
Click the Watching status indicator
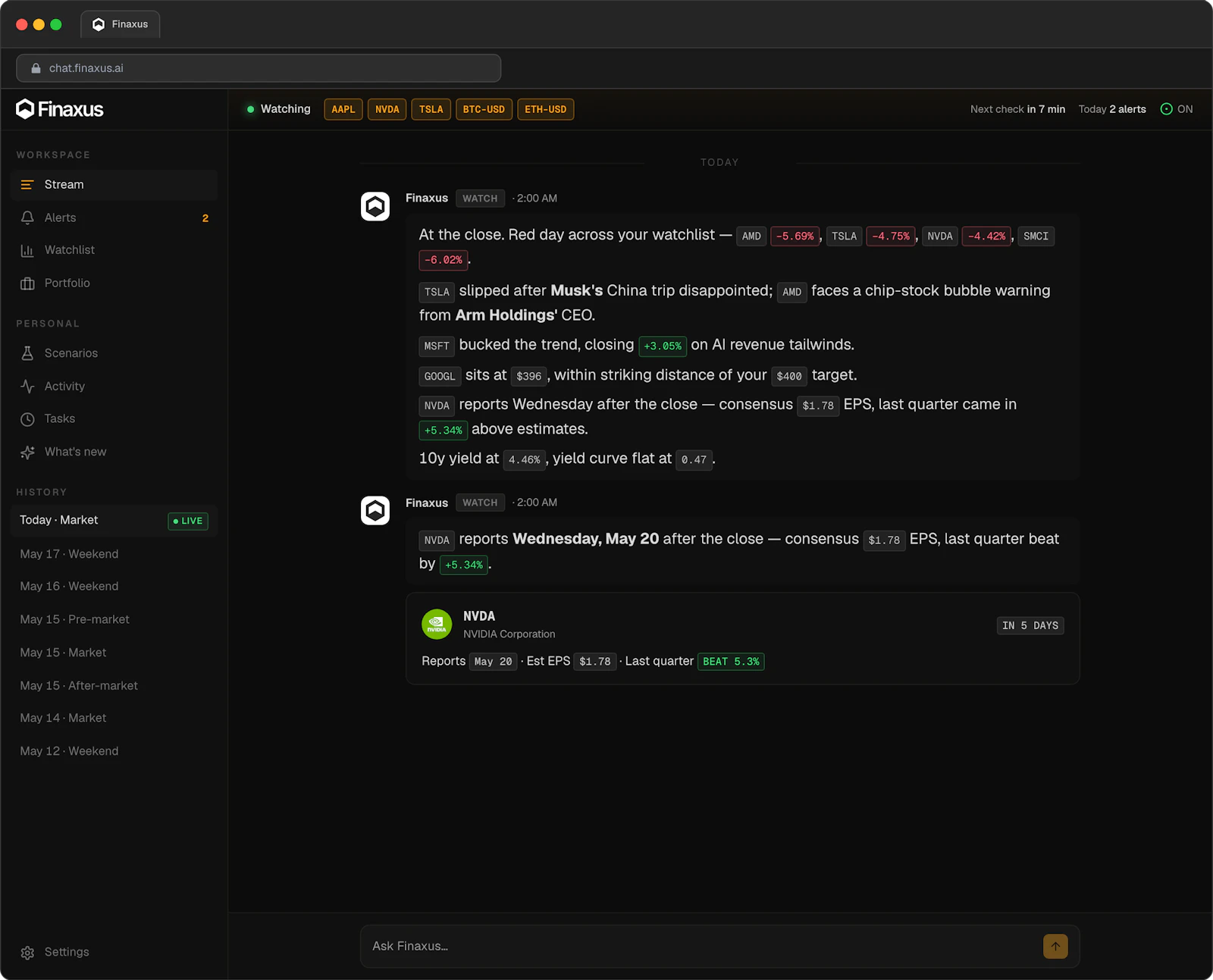pyautogui.click(x=278, y=109)
